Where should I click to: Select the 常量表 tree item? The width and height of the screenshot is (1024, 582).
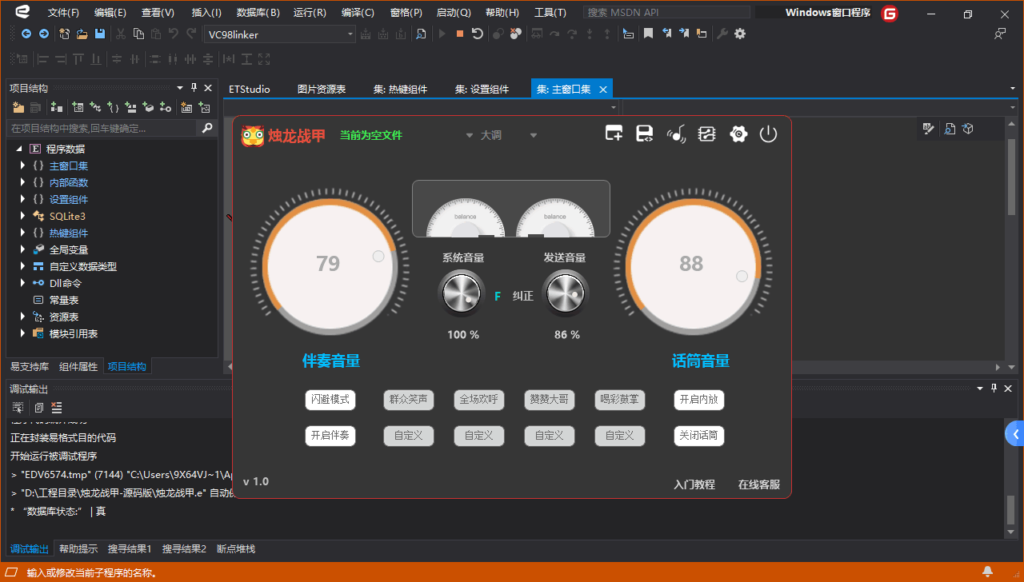coord(64,300)
